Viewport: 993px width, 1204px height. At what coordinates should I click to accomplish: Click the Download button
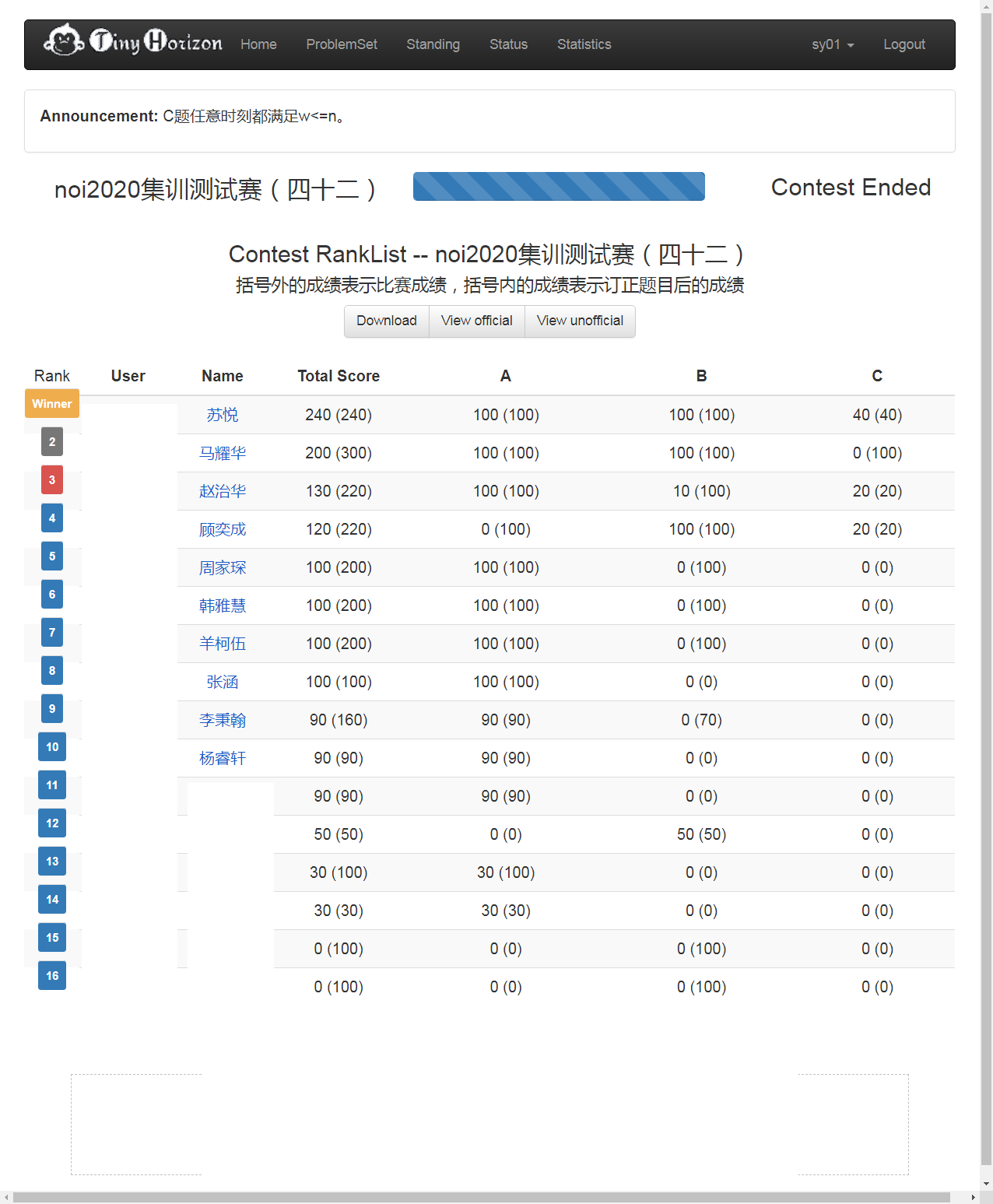[386, 321]
